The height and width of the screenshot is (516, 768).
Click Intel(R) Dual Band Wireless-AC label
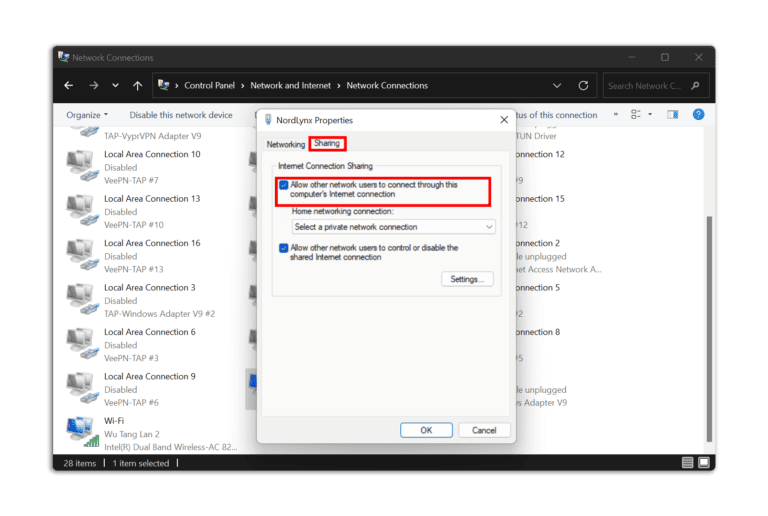(x=170, y=447)
